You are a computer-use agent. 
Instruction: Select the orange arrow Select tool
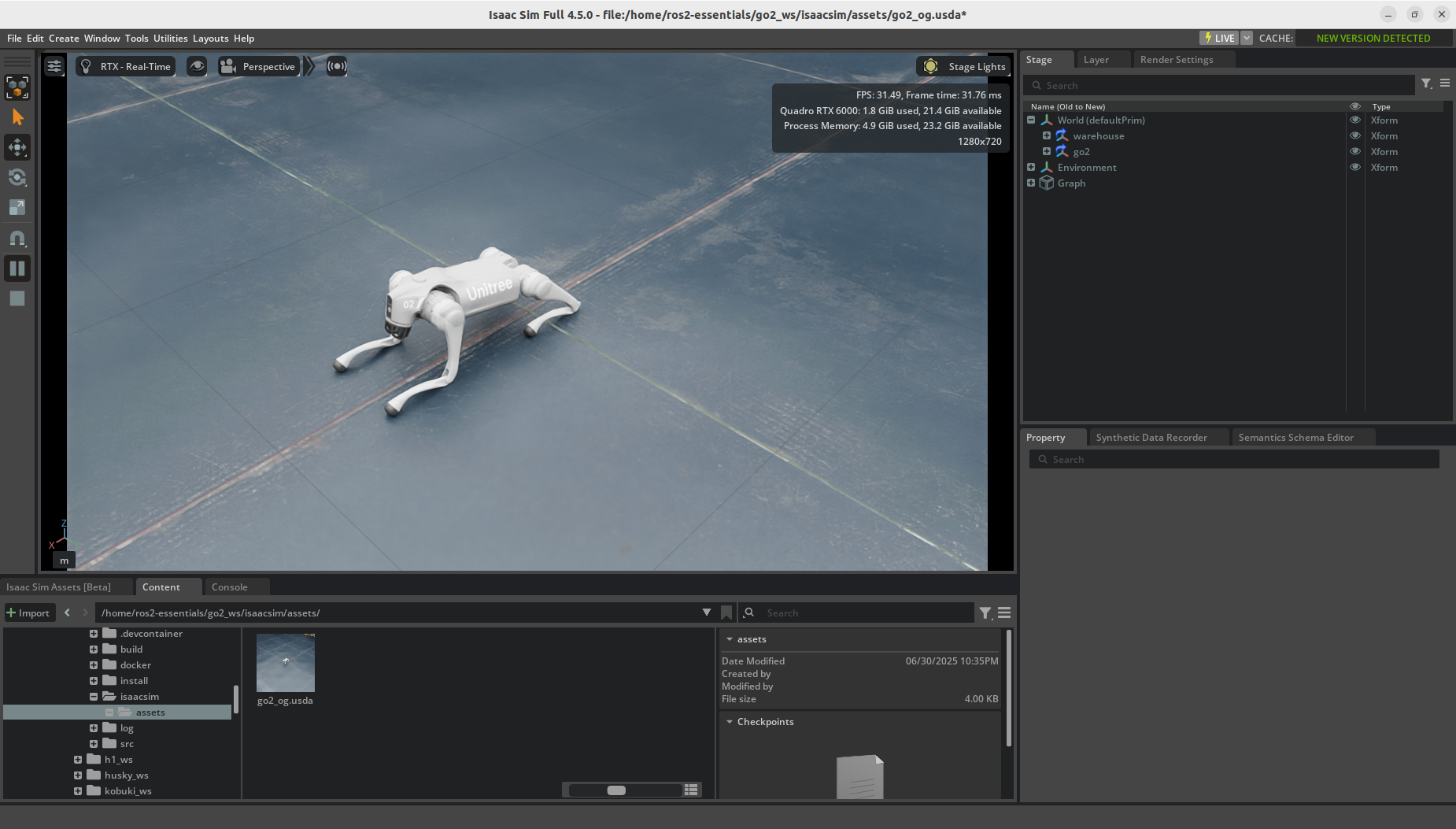[x=17, y=117]
